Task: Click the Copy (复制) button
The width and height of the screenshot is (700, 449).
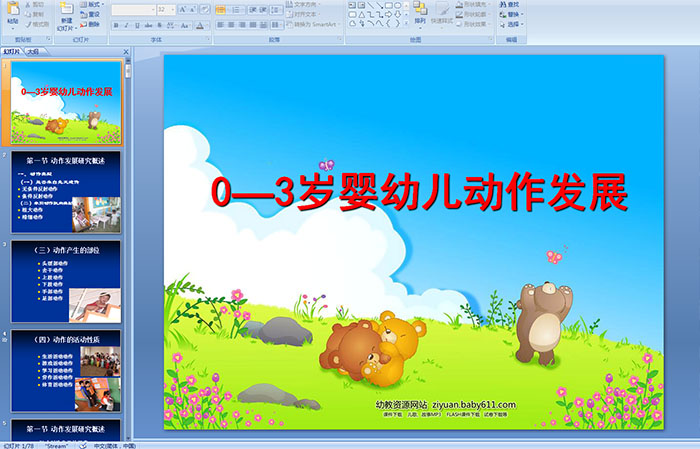Action: point(34,14)
